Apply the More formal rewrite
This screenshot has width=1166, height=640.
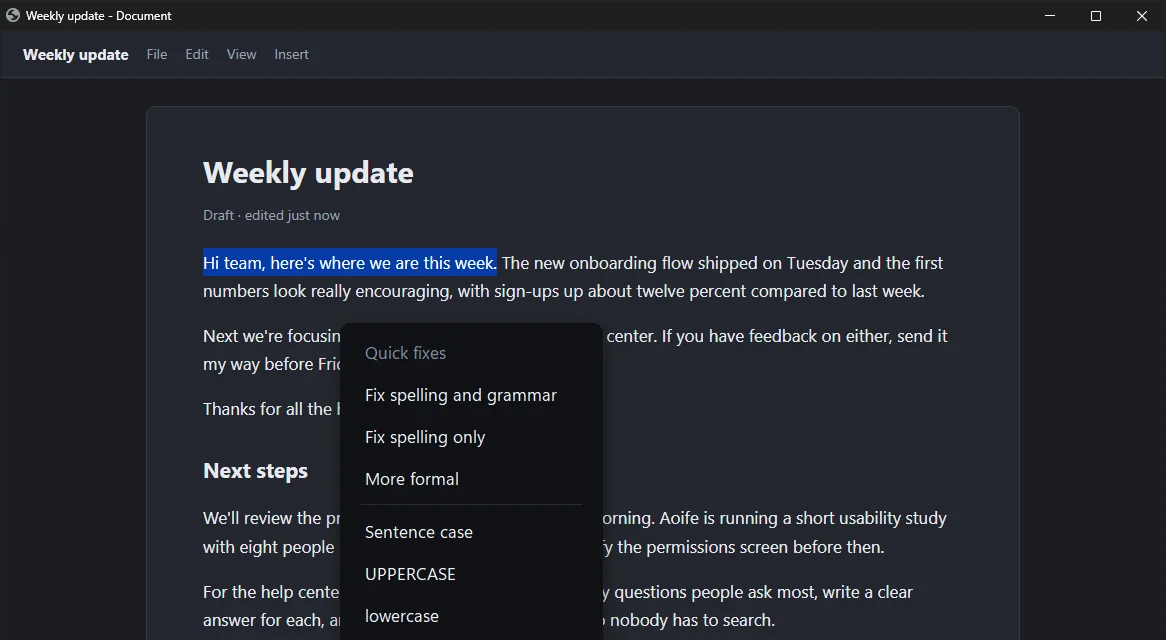(471, 479)
